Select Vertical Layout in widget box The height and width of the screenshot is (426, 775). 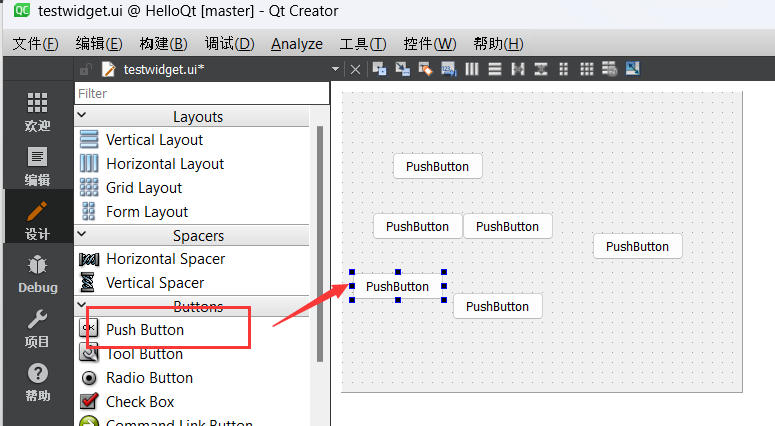(x=192, y=140)
